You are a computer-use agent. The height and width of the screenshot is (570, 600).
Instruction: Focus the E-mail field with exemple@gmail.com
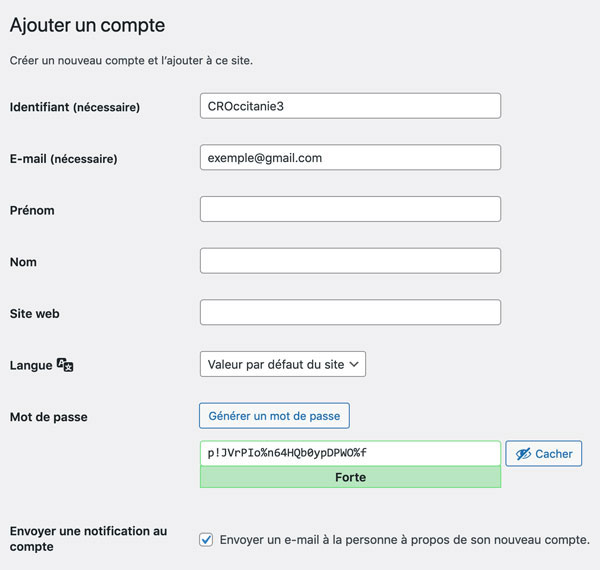(350, 158)
